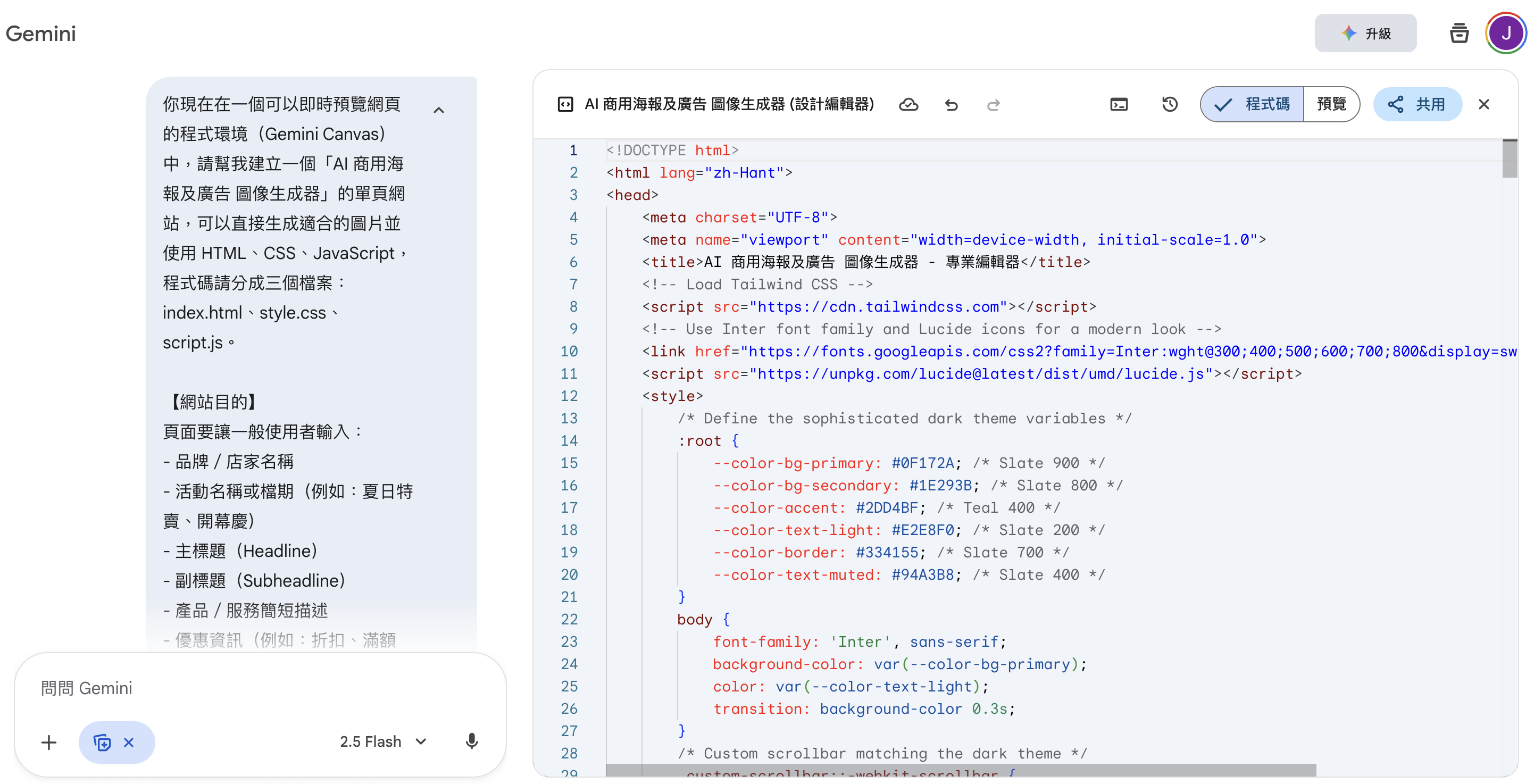Undo the last canvas edit
Screen dimensions: 1534x784
[951, 105]
